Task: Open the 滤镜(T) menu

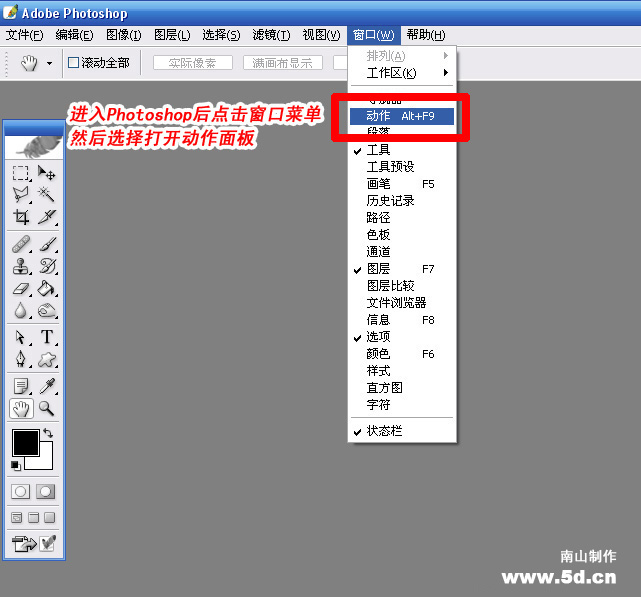Action: (271, 35)
